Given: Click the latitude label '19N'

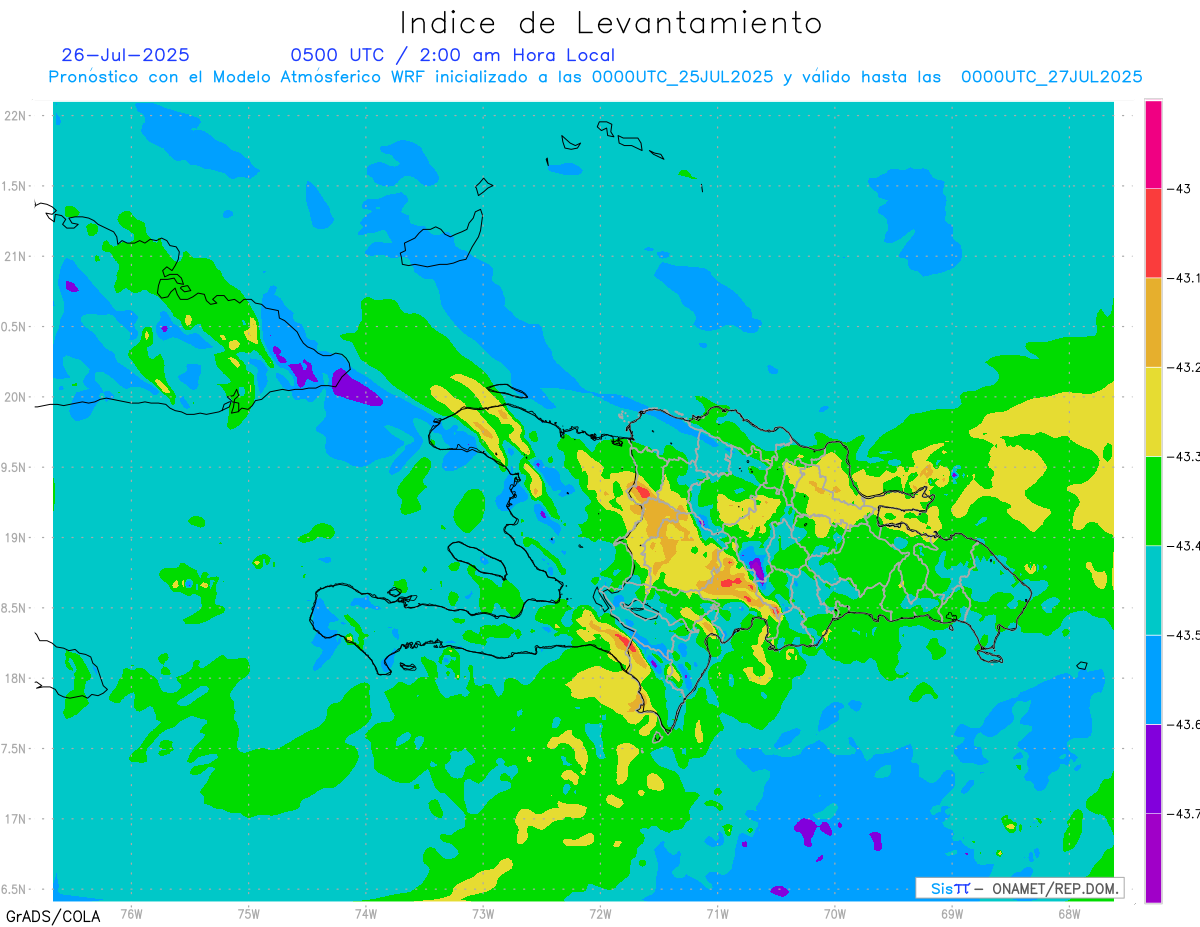Looking at the screenshot, I should click(15, 538).
